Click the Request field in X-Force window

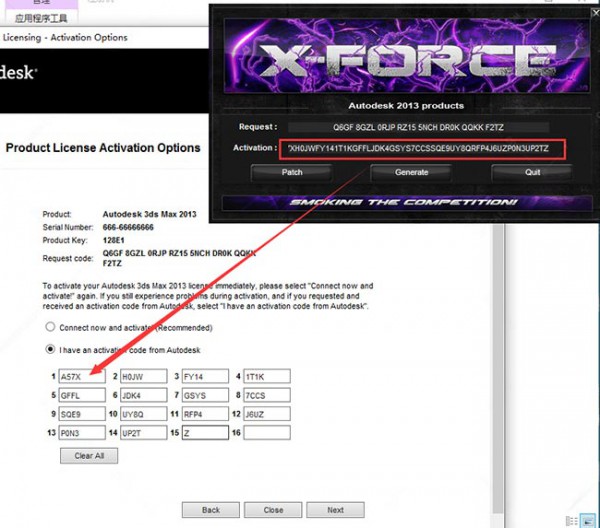pos(418,127)
